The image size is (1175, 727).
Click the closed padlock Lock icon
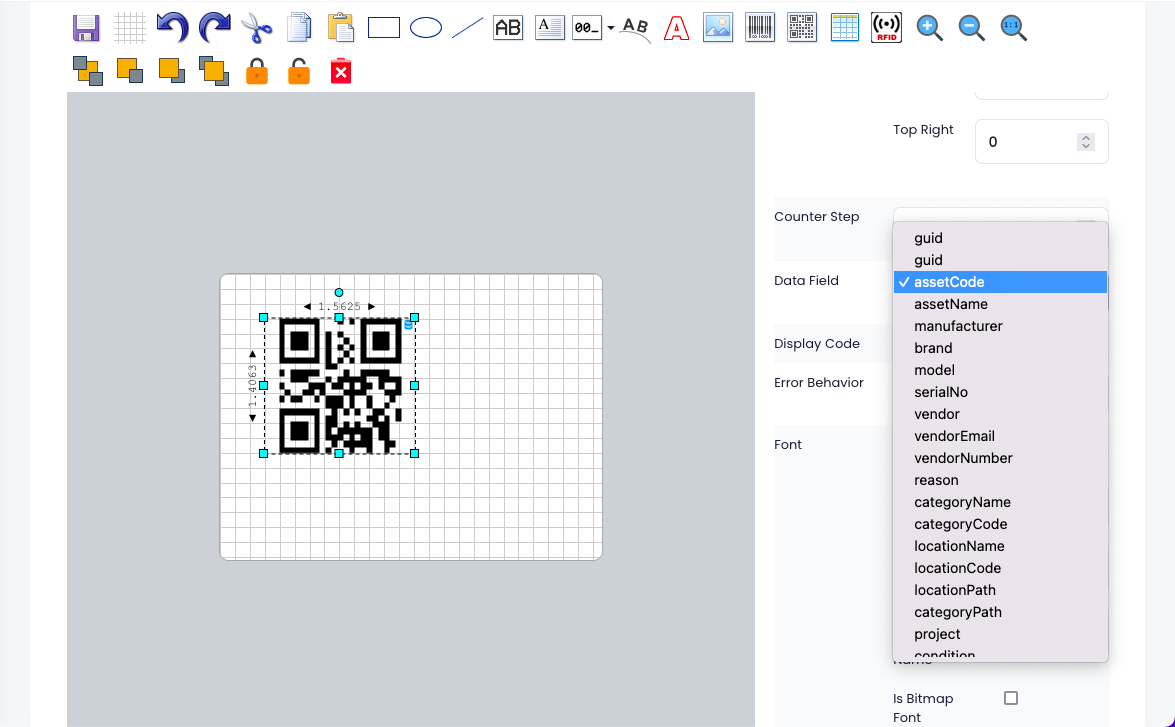pyautogui.click(x=257, y=71)
